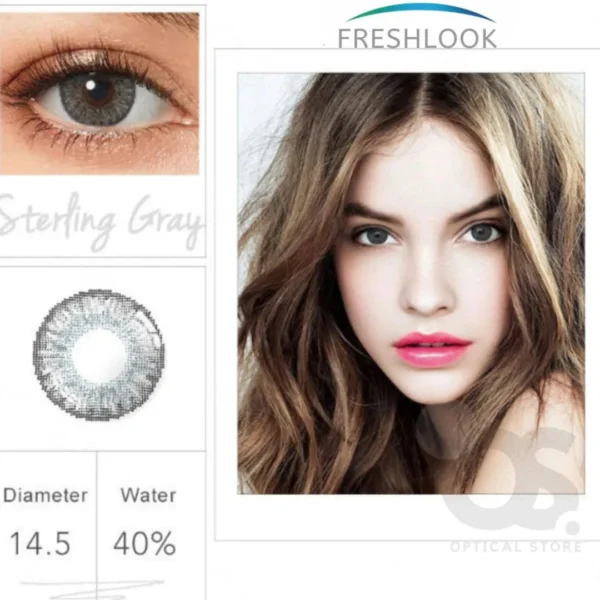Click the blue-green arc above FRESHLOOK
This screenshot has width=600, height=600.
pyautogui.click(x=420, y=12)
